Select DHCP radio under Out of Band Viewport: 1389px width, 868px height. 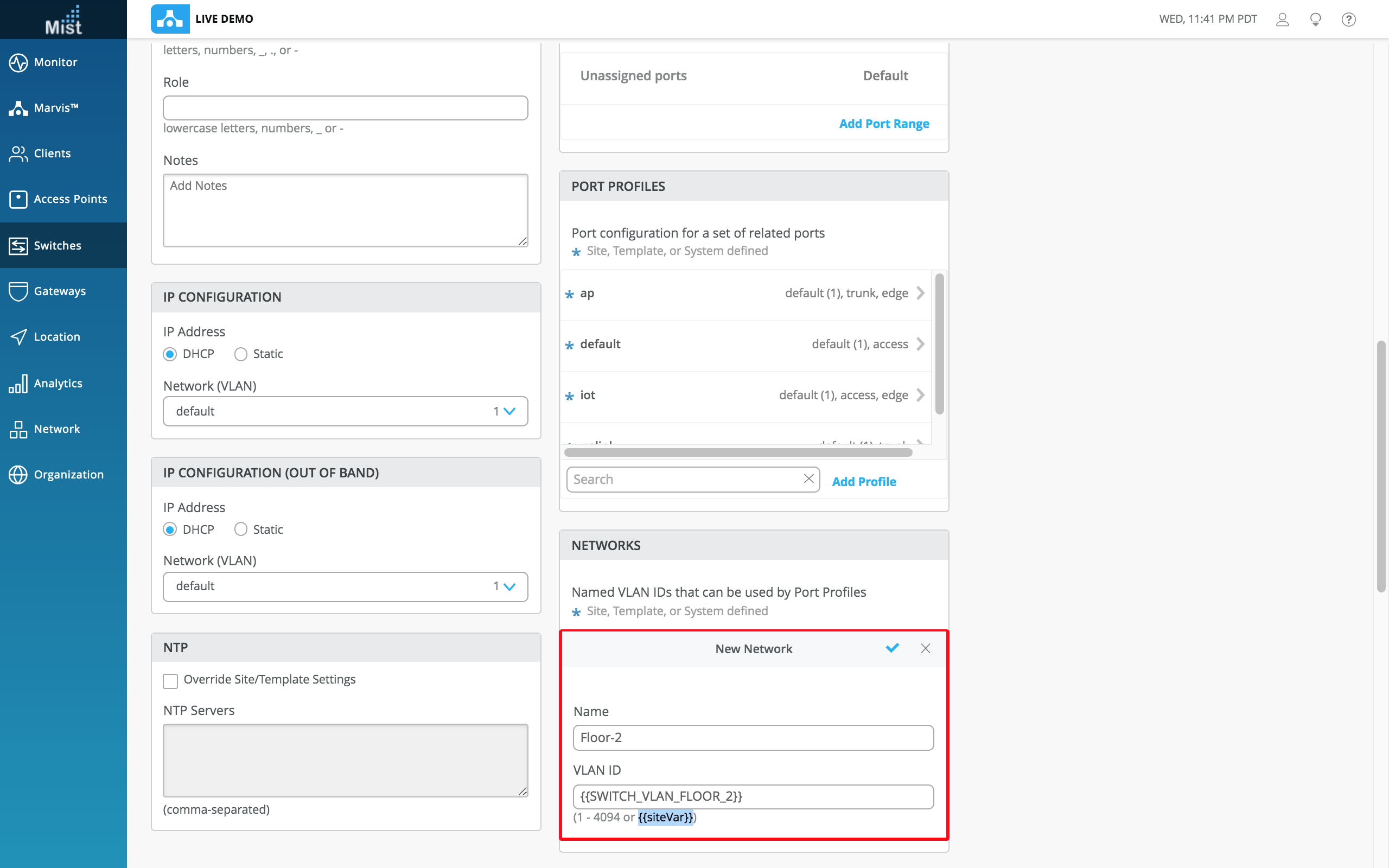click(x=170, y=529)
